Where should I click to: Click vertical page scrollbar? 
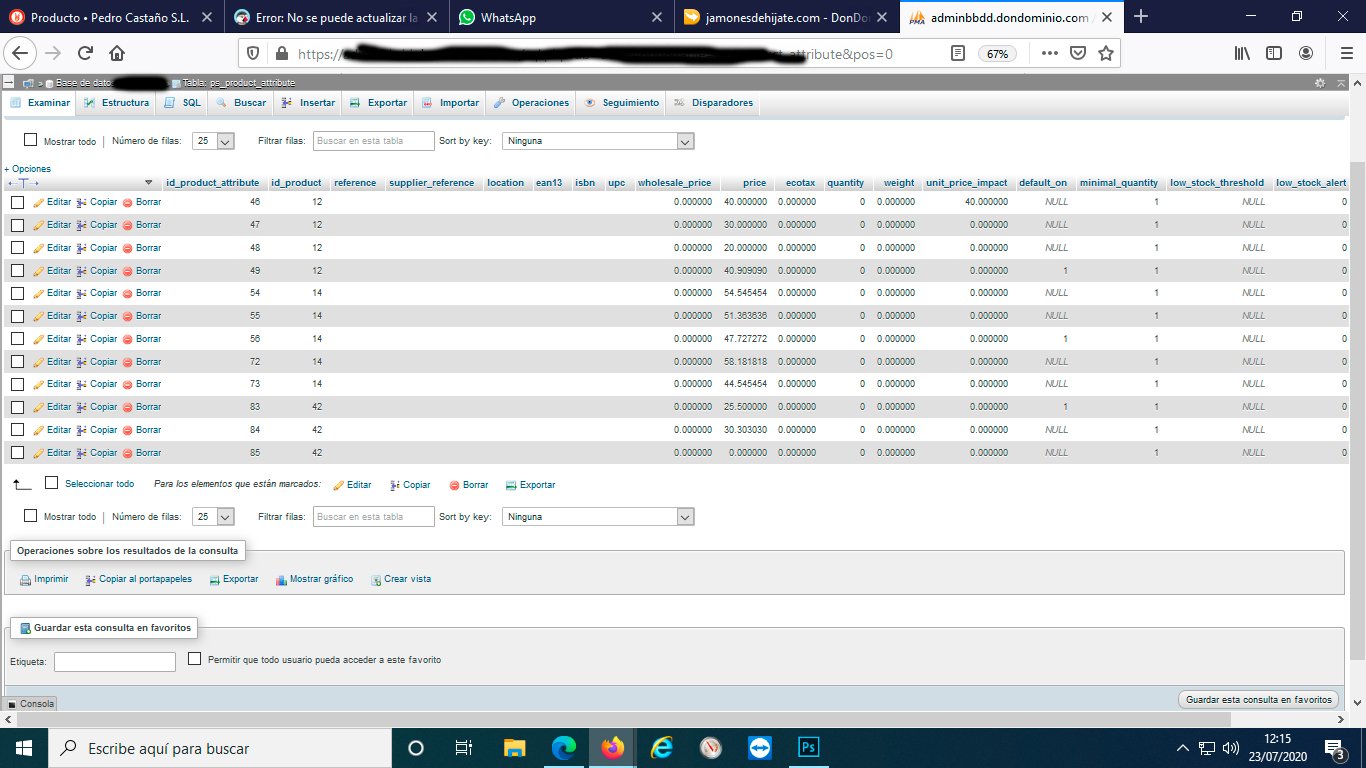tap(1358, 410)
